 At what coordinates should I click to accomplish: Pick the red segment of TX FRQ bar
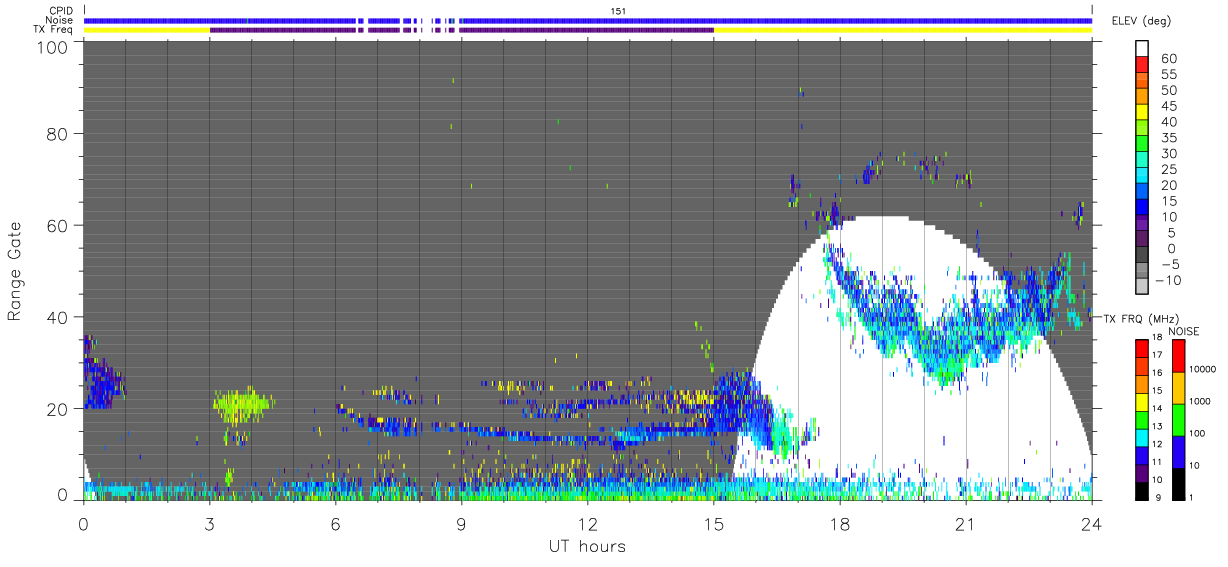pos(1142,348)
